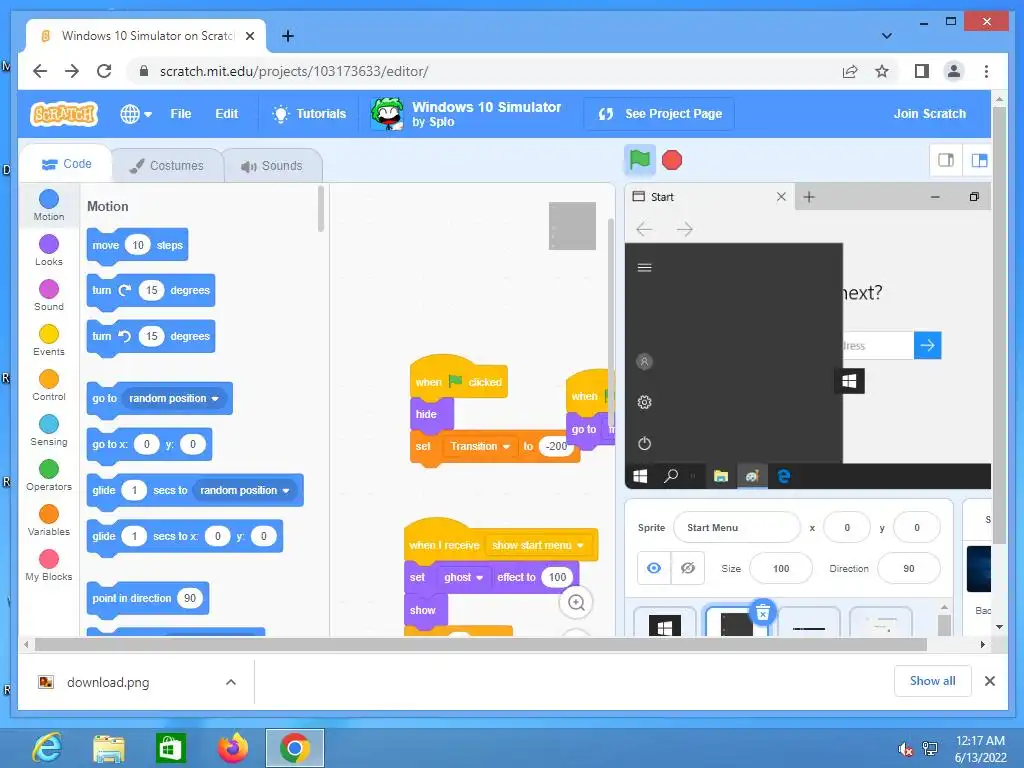The image size is (1024, 768).
Task: Select the My Blocks category
Action: (x=49, y=566)
